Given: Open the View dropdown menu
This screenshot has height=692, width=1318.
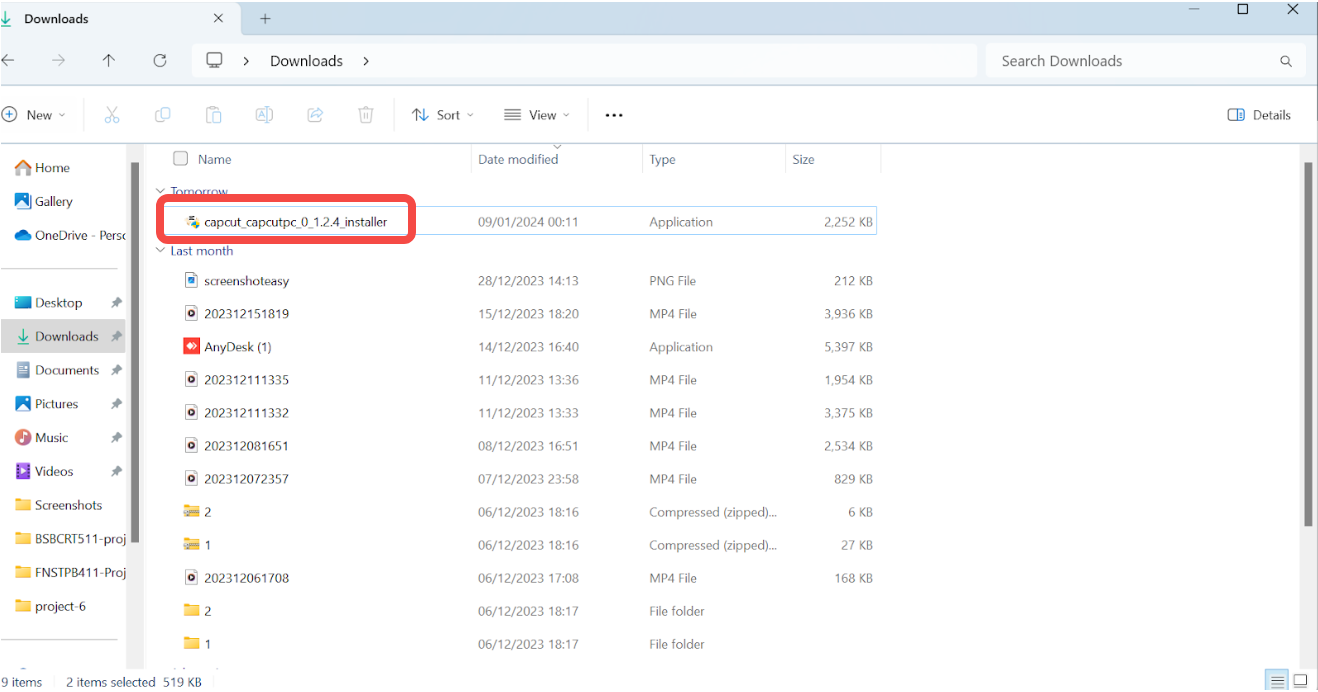Looking at the screenshot, I should pyautogui.click(x=537, y=115).
